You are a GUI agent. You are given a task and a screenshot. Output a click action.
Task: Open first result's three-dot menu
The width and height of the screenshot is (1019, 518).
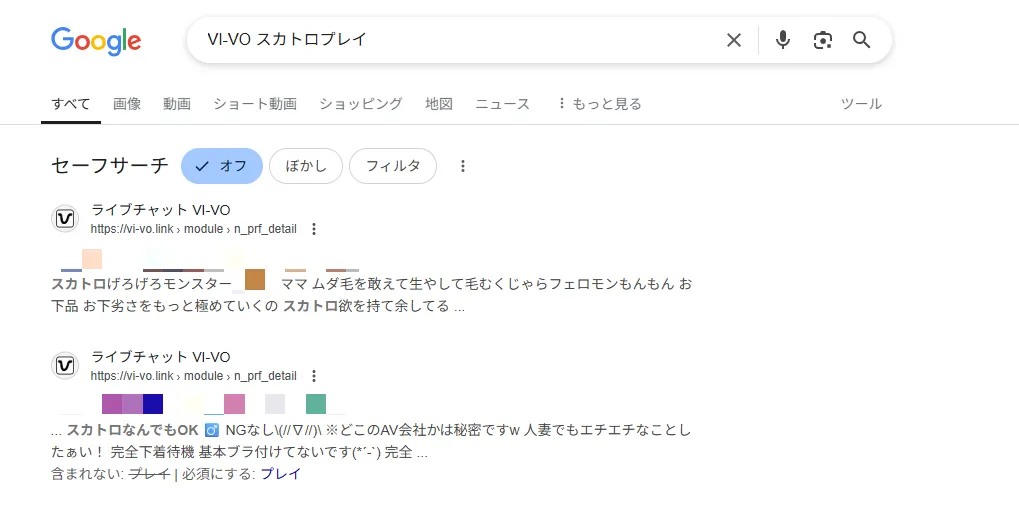[x=314, y=229]
